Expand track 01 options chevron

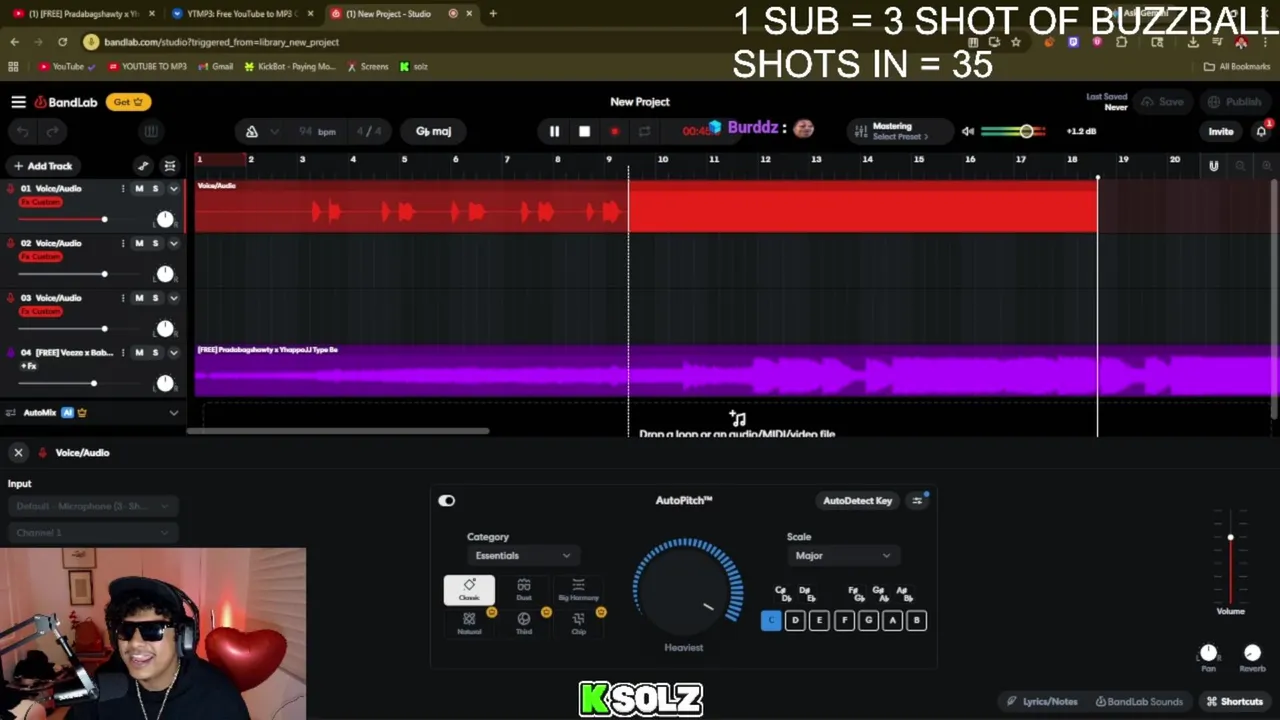(173, 188)
